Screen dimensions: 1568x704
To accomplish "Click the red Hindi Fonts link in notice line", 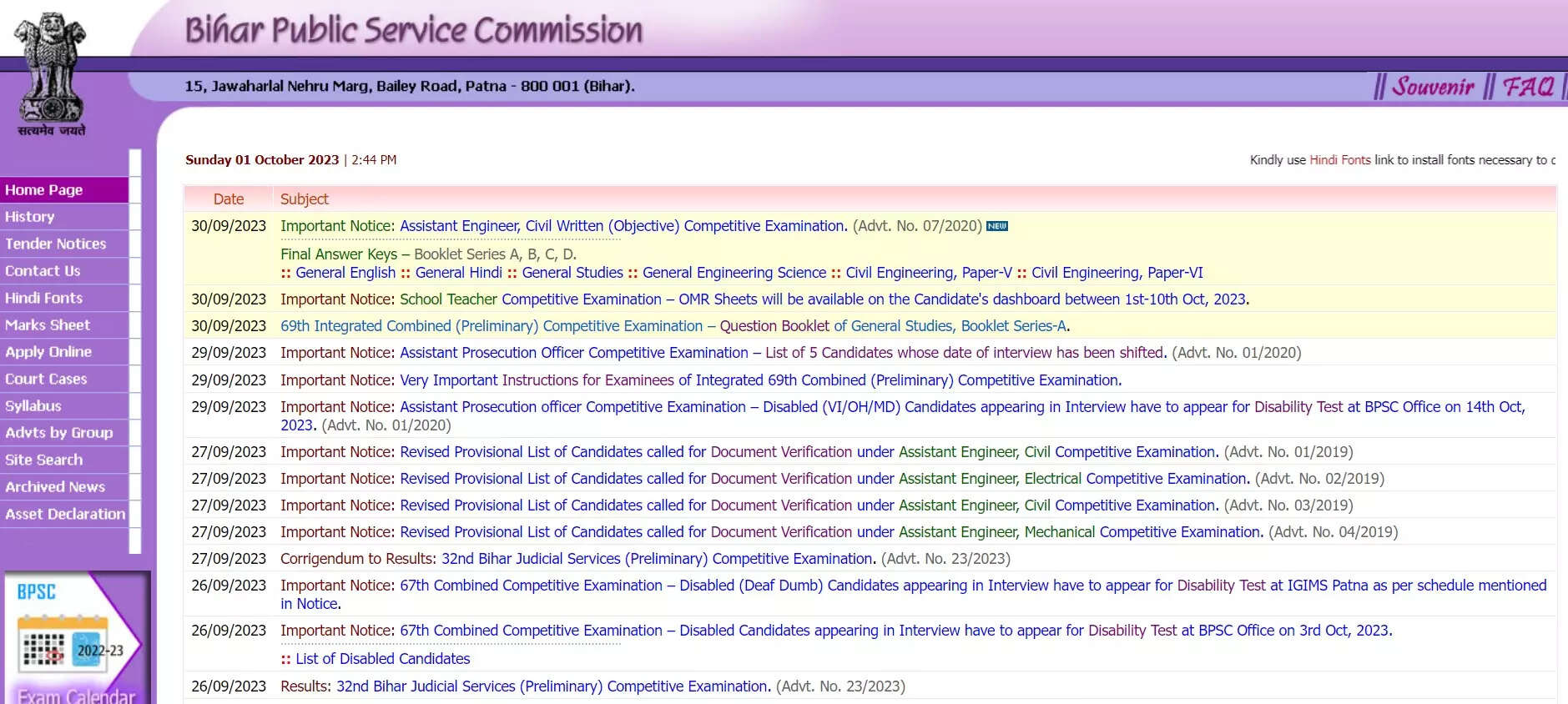I will [1340, 160].
